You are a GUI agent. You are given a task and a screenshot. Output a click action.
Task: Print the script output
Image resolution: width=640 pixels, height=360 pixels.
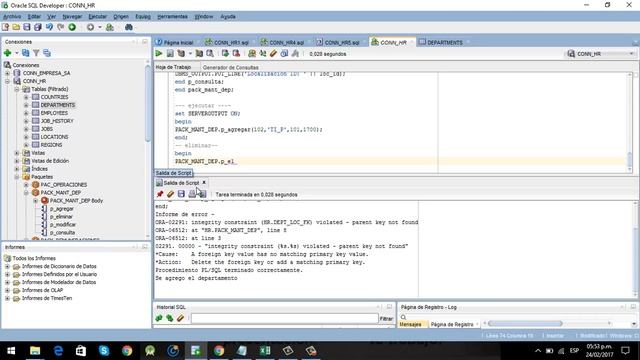coord(192,194)
